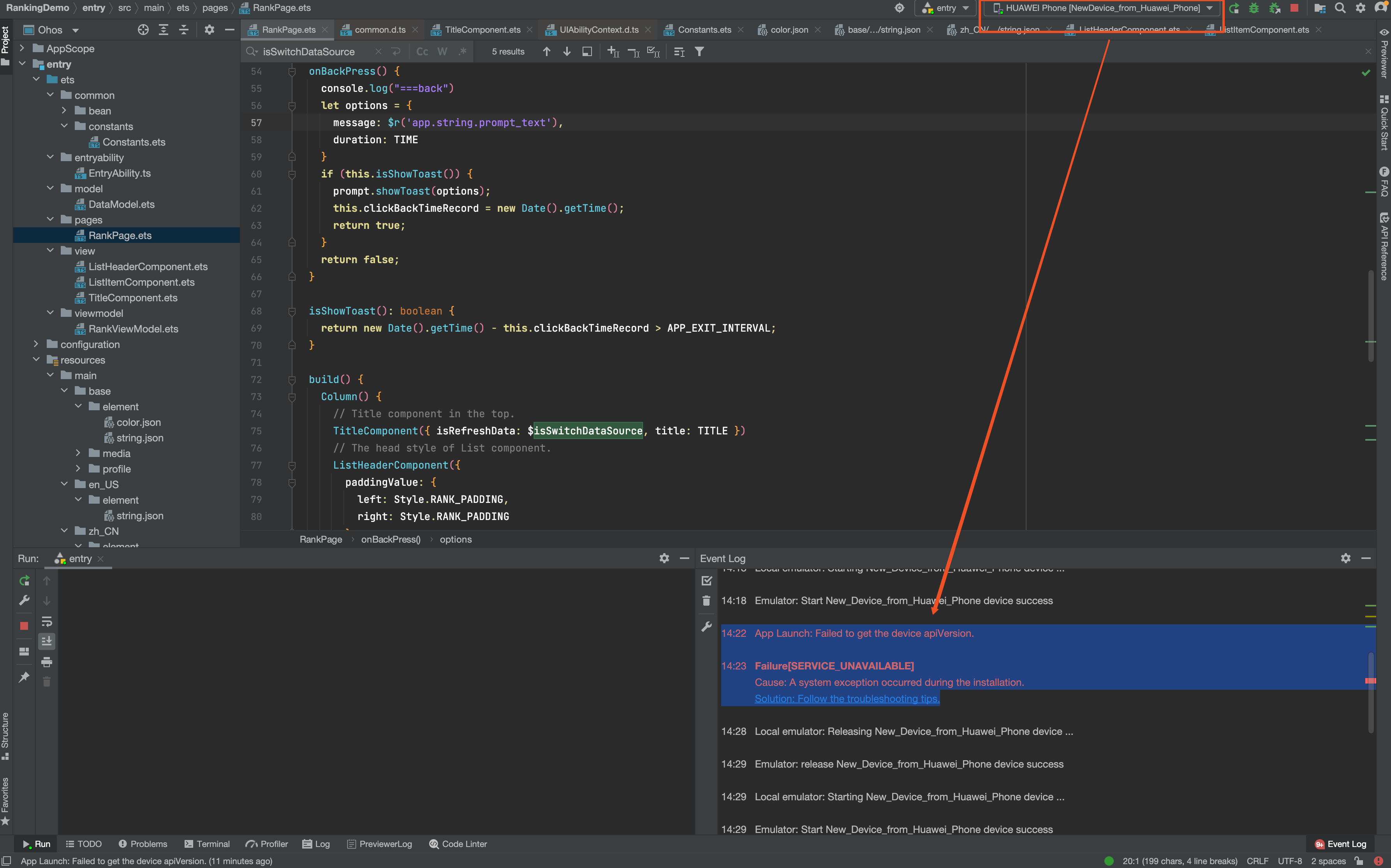Expand the AppScope folder
The image size is (1391, 868).
pyautogui.click(x=22, y=48)
